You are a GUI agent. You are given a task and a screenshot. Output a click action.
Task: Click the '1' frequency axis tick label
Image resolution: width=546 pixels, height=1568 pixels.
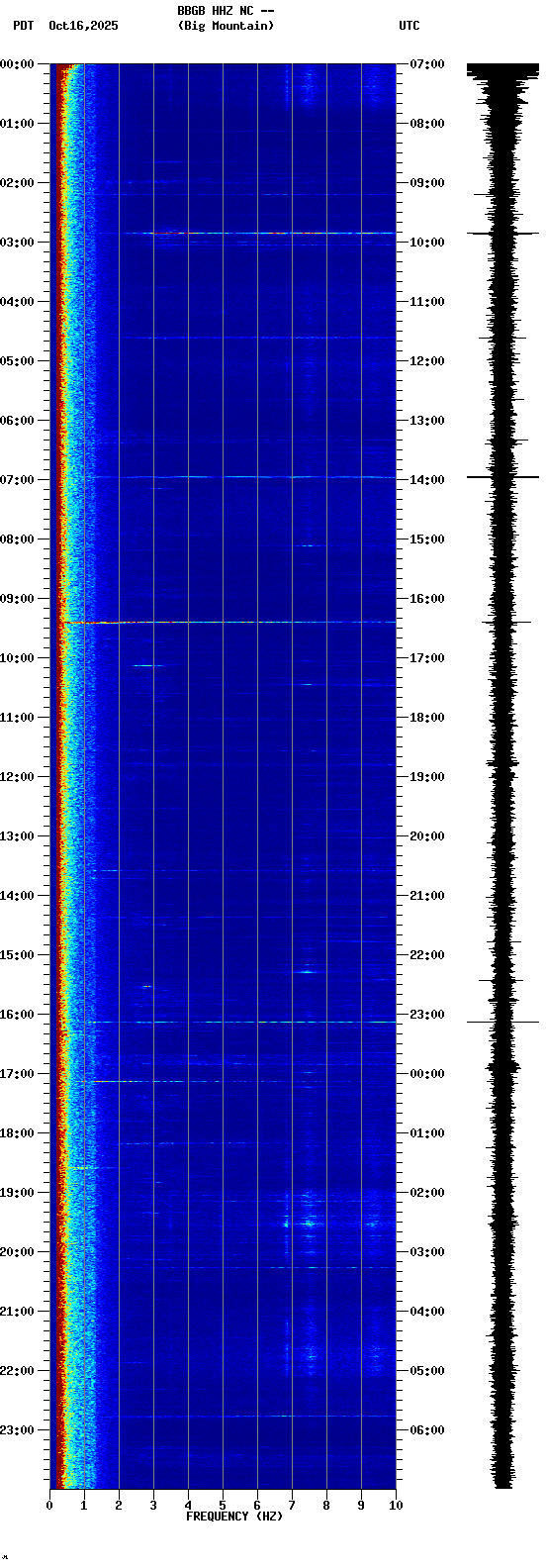[x=84, y=1506]
